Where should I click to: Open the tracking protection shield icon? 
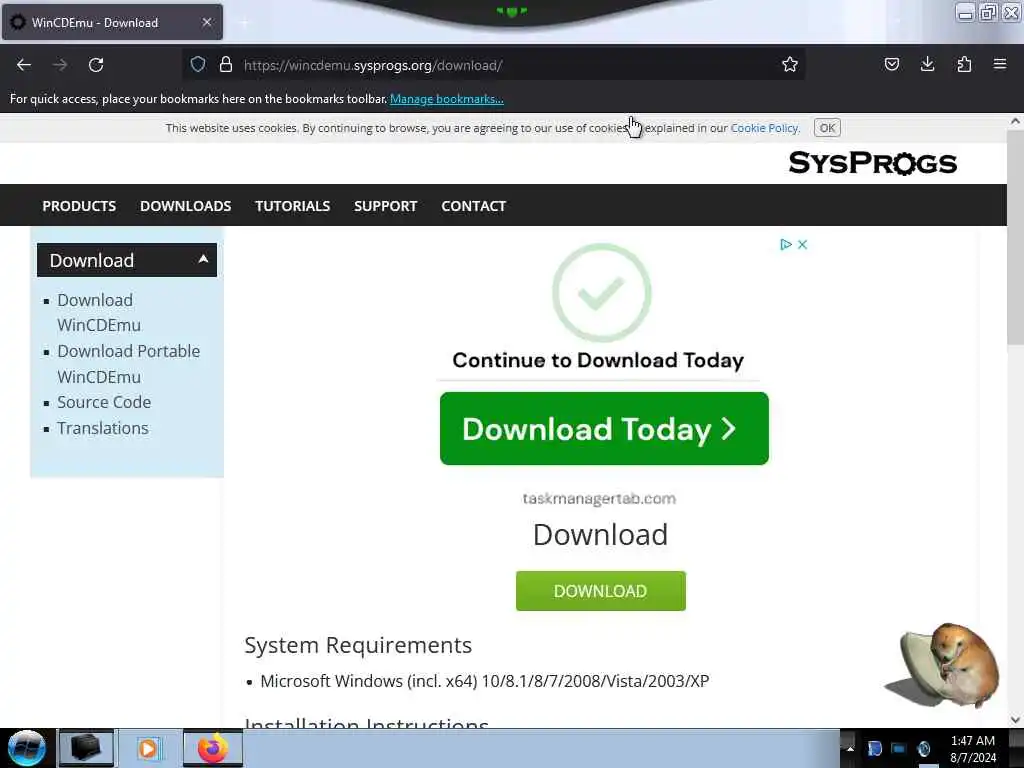click(x=198, y=64)
